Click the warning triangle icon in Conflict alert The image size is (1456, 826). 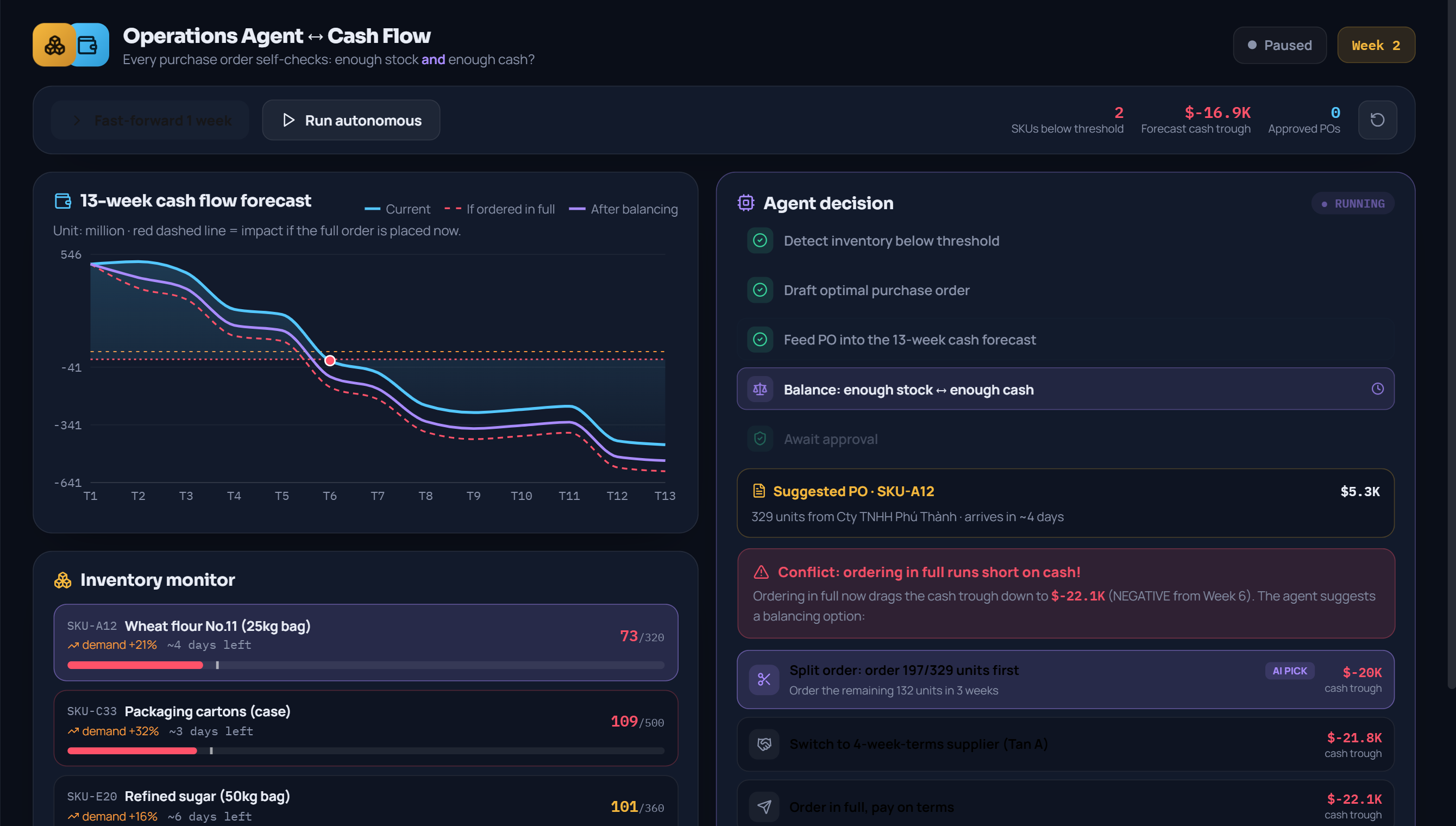coord(761,572)
